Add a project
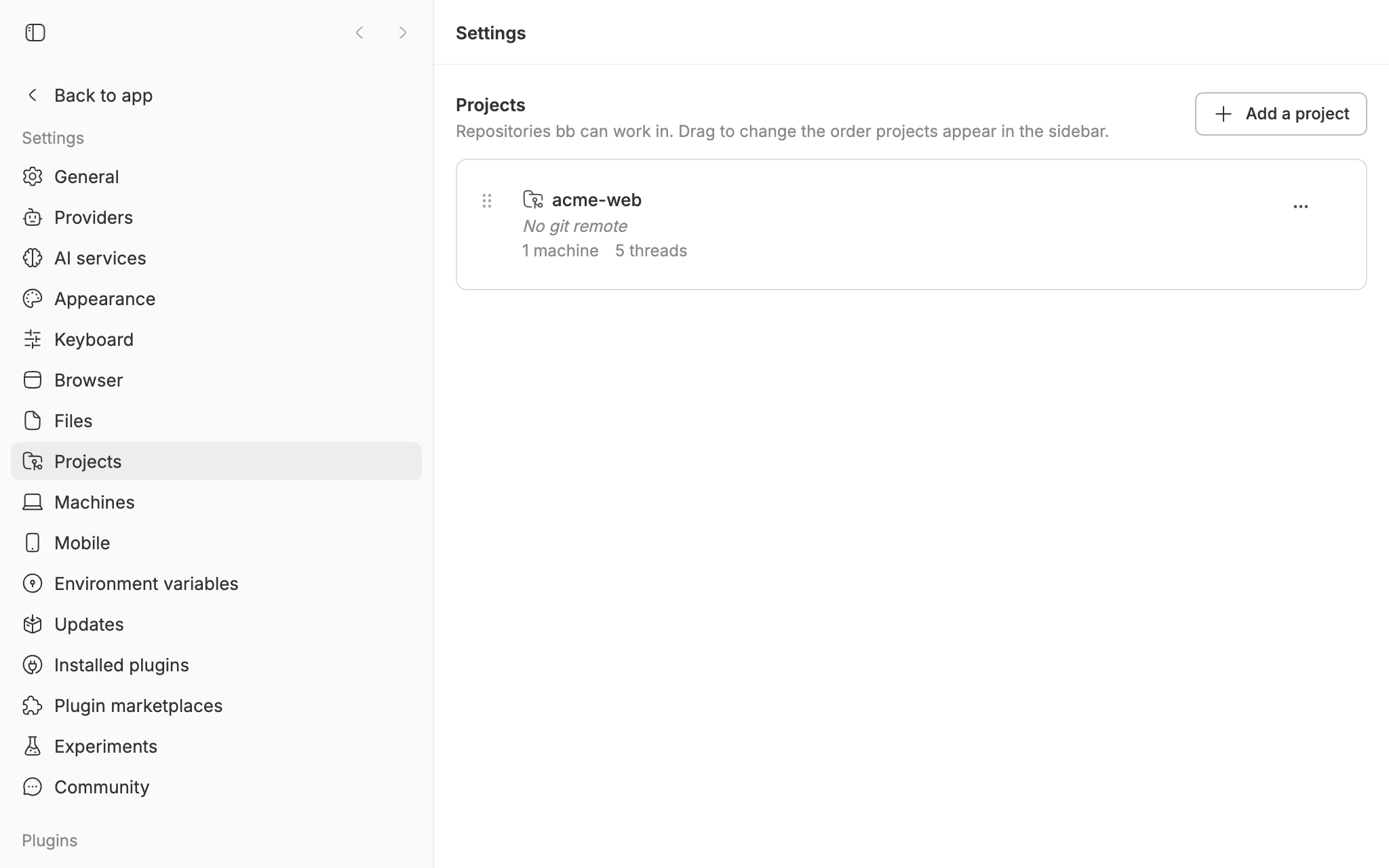Viewport: 1389px width, 868px height. pyautogui.click(x=1280, y=114)
